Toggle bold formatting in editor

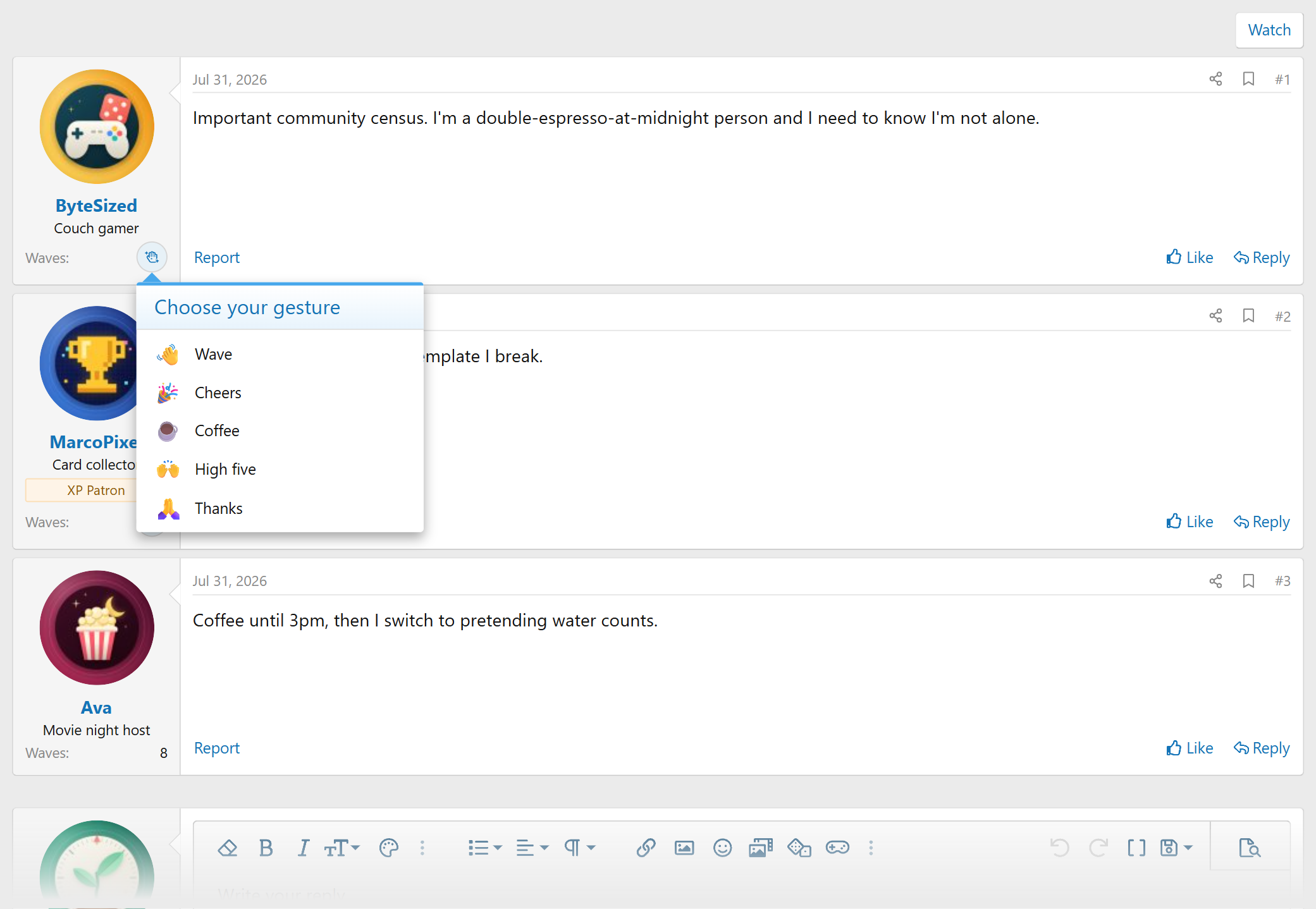tap(266, 848)
